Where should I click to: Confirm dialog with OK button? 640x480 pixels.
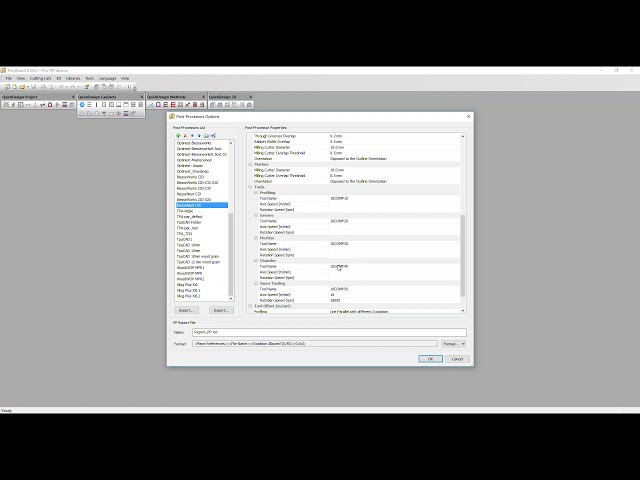point(430,359)
